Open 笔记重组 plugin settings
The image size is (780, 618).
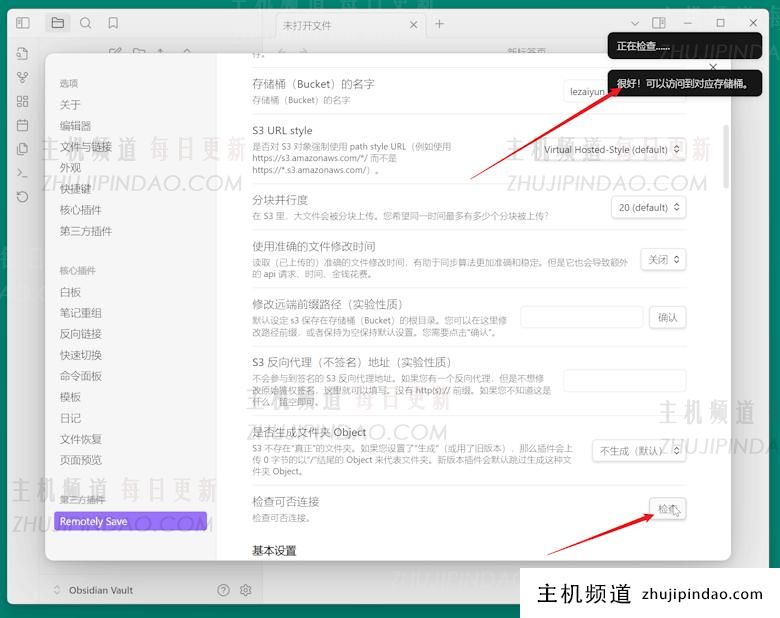click(x=81, y=313)
